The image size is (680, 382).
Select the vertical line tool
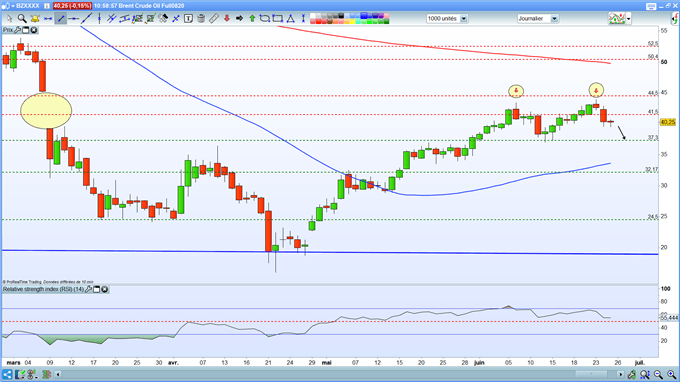coord(99,18)
